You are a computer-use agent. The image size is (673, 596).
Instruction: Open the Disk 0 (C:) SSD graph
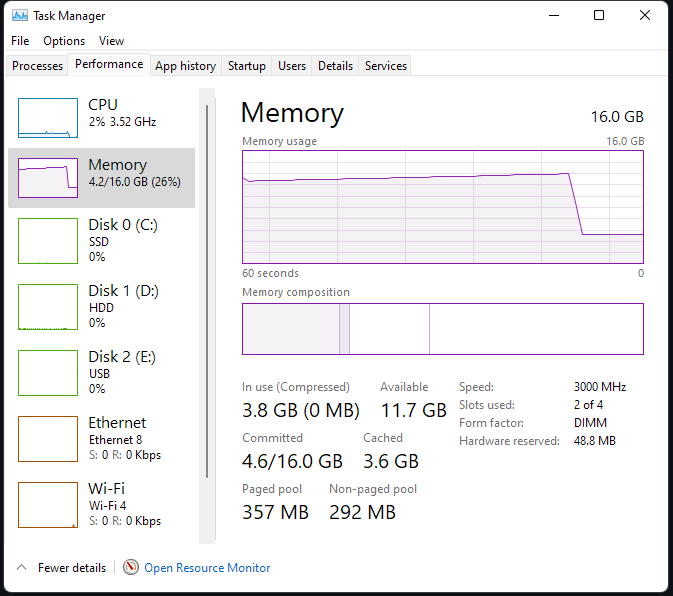pyautogui.click(x=48, y=241)
